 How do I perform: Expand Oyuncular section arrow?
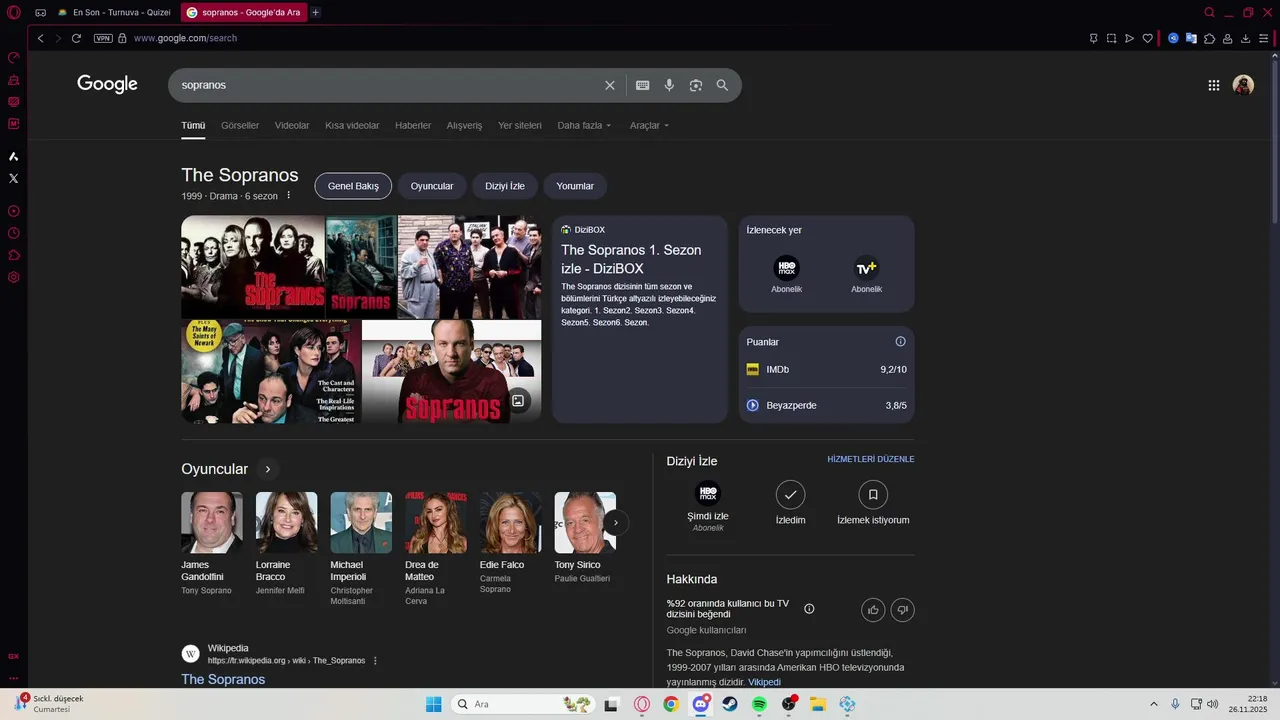pos(267,469)
